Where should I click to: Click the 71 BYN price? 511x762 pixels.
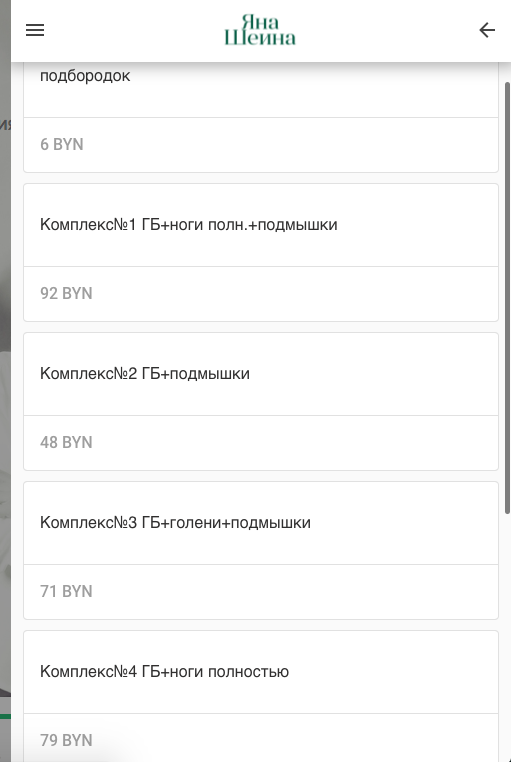tap(66, 591)
